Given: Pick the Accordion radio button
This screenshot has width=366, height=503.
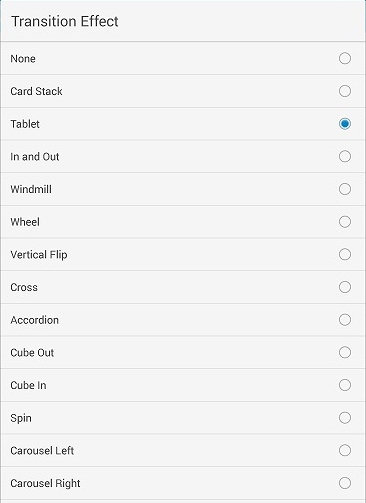Looking at the screenshot, I should [345, 320].
